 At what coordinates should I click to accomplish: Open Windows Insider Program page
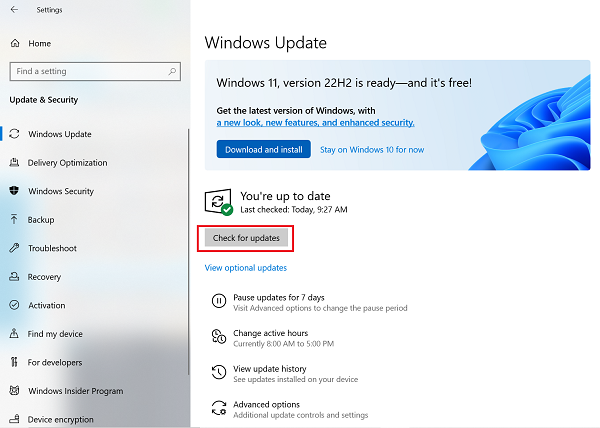point(75,391)
